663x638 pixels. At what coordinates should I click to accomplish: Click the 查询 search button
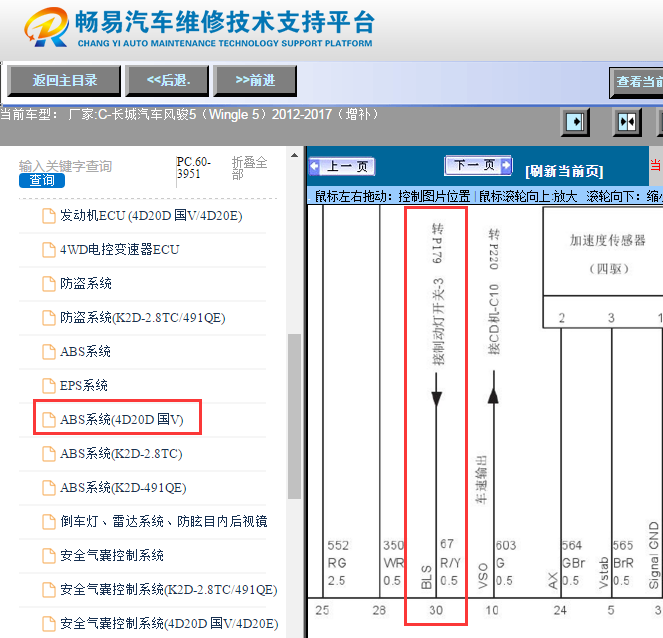42,180
